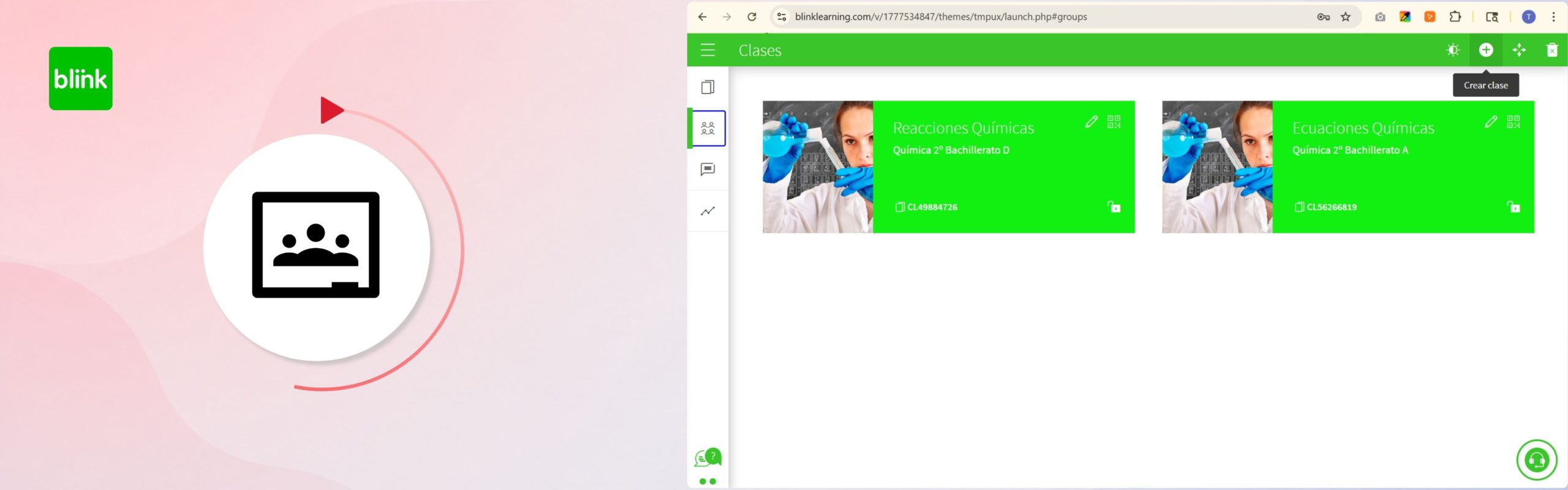Click the green headset support button
The height and width of the screenshot is (490, 1568).
(1537, 460)
